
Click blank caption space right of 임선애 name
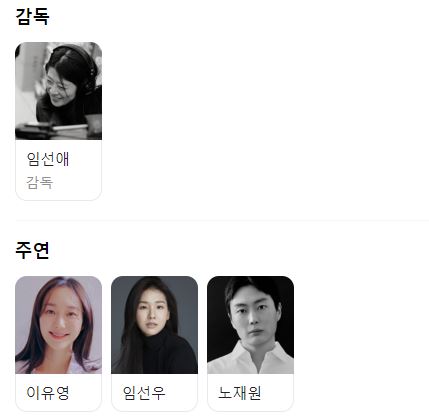coord(85,159)
